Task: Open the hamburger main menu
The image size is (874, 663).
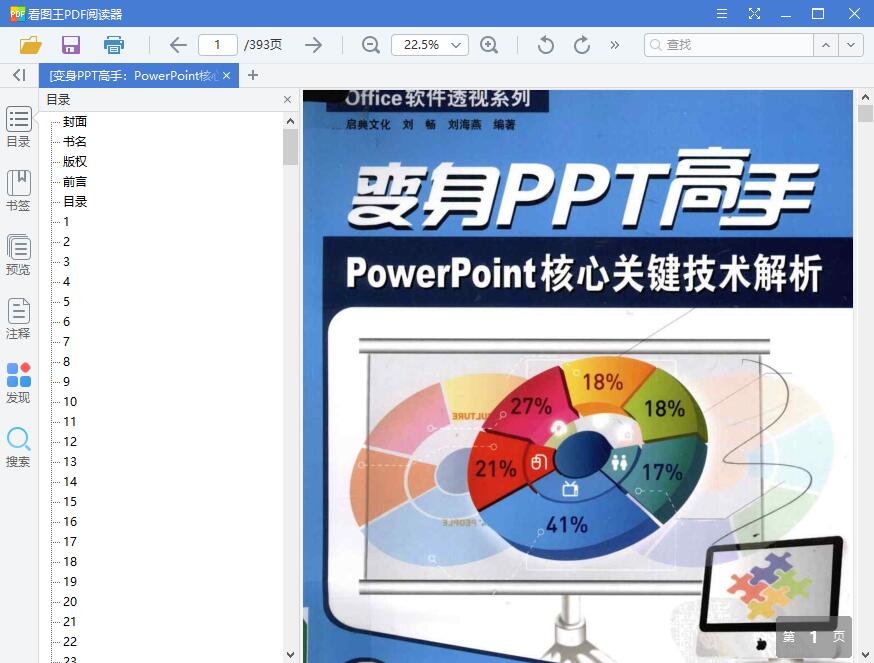Action: (722, 14)
